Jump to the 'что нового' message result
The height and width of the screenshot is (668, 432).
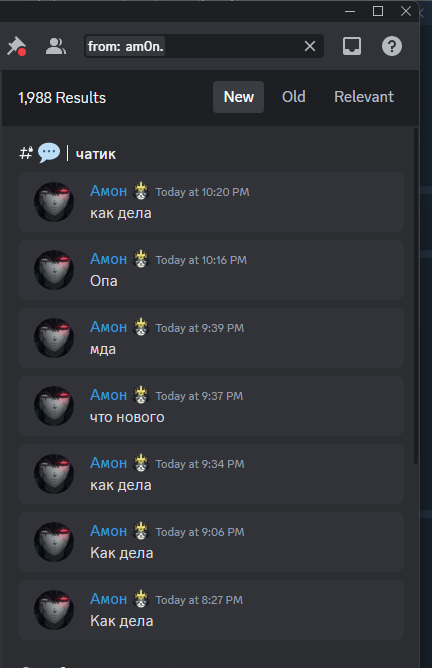coord(211,406)
